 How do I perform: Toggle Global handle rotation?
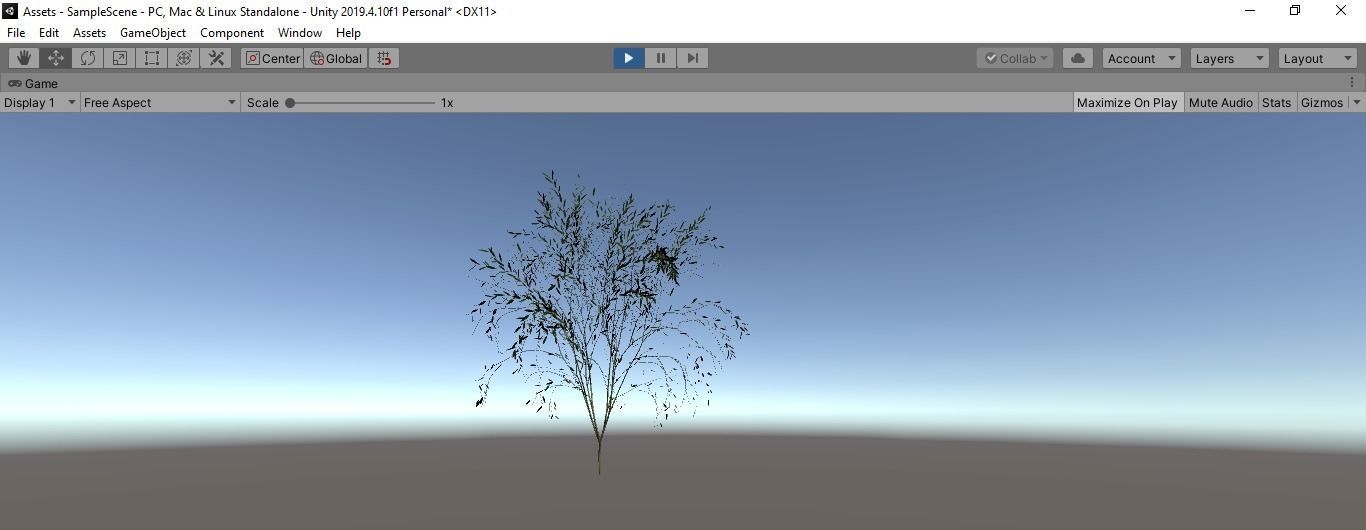[336, 58]
